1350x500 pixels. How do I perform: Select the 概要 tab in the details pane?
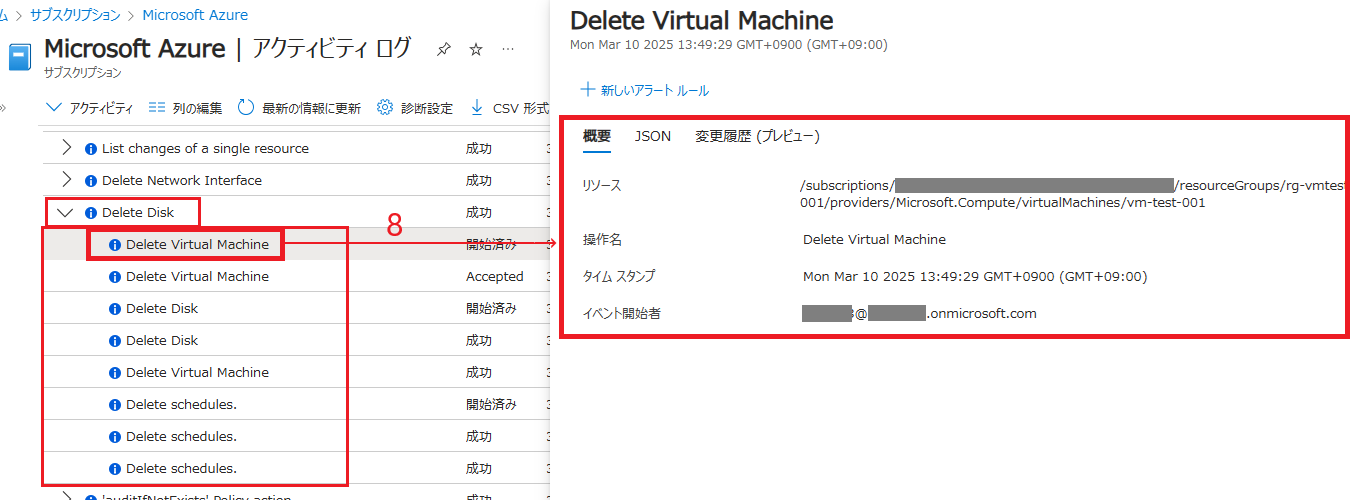click(597, 136)
